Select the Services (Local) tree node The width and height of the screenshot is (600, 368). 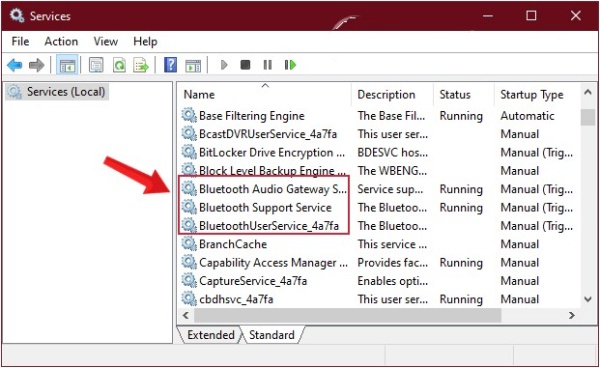[x=57, y=92]
